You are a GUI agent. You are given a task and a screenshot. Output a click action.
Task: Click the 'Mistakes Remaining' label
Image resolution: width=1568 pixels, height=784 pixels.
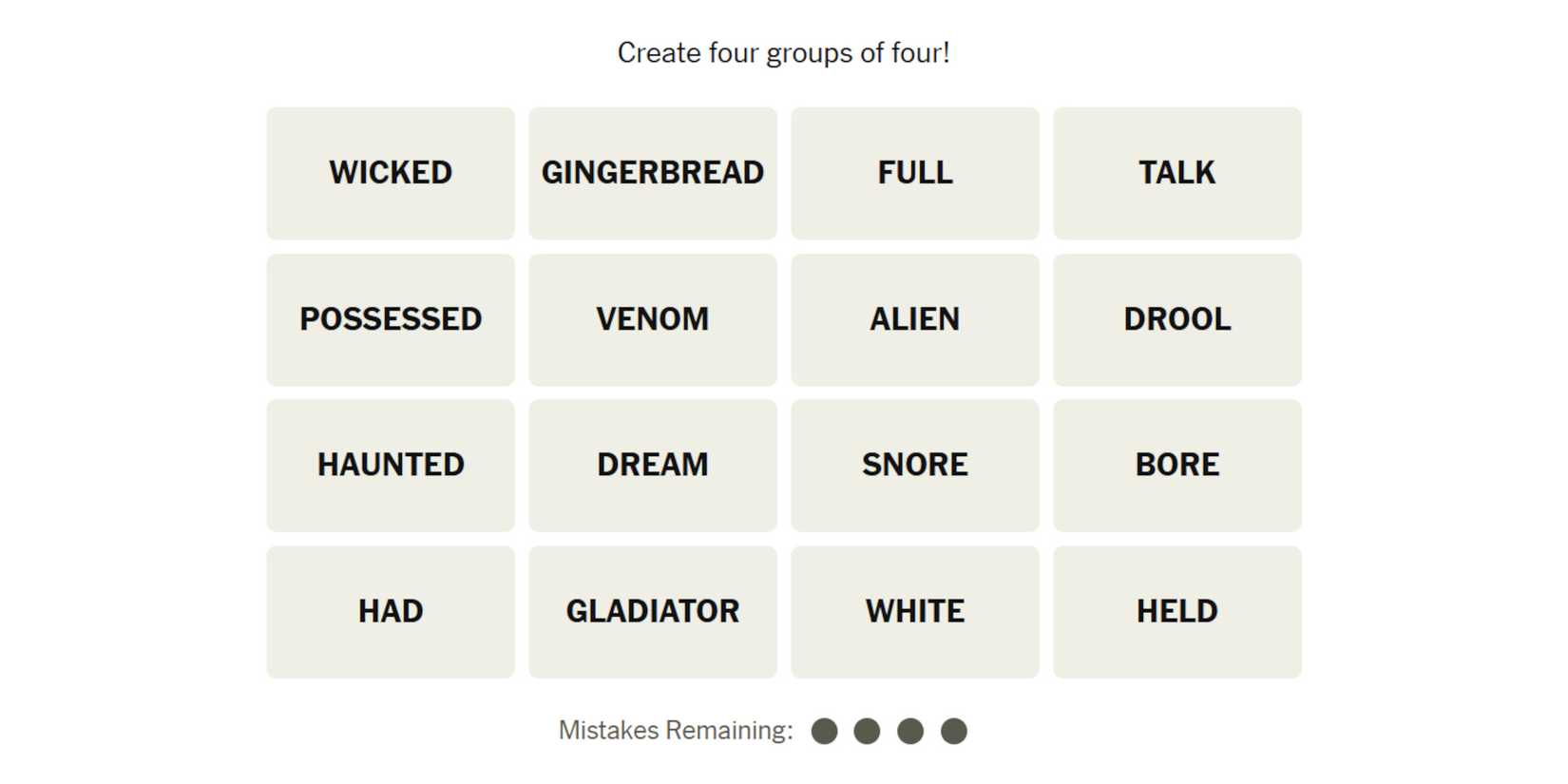(x=675, y=731)
